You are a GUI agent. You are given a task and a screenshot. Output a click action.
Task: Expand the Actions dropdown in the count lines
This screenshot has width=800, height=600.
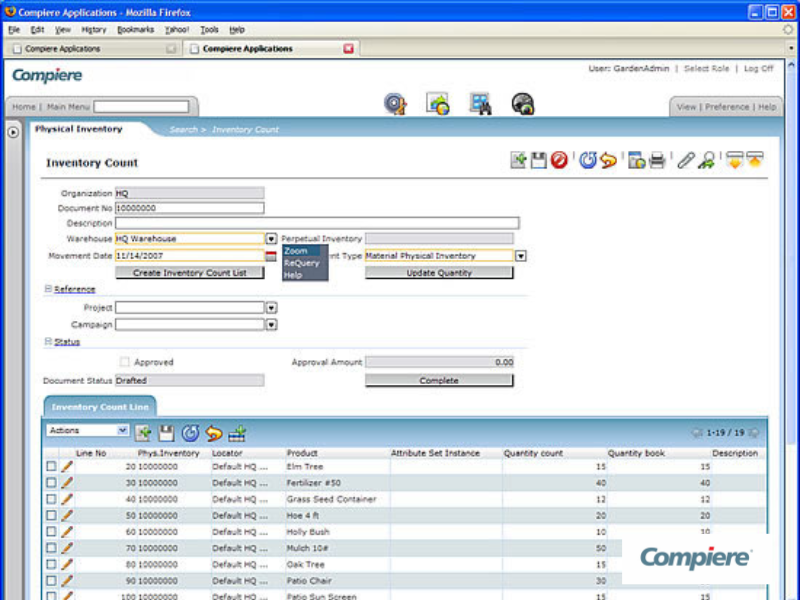coord(123,430)
